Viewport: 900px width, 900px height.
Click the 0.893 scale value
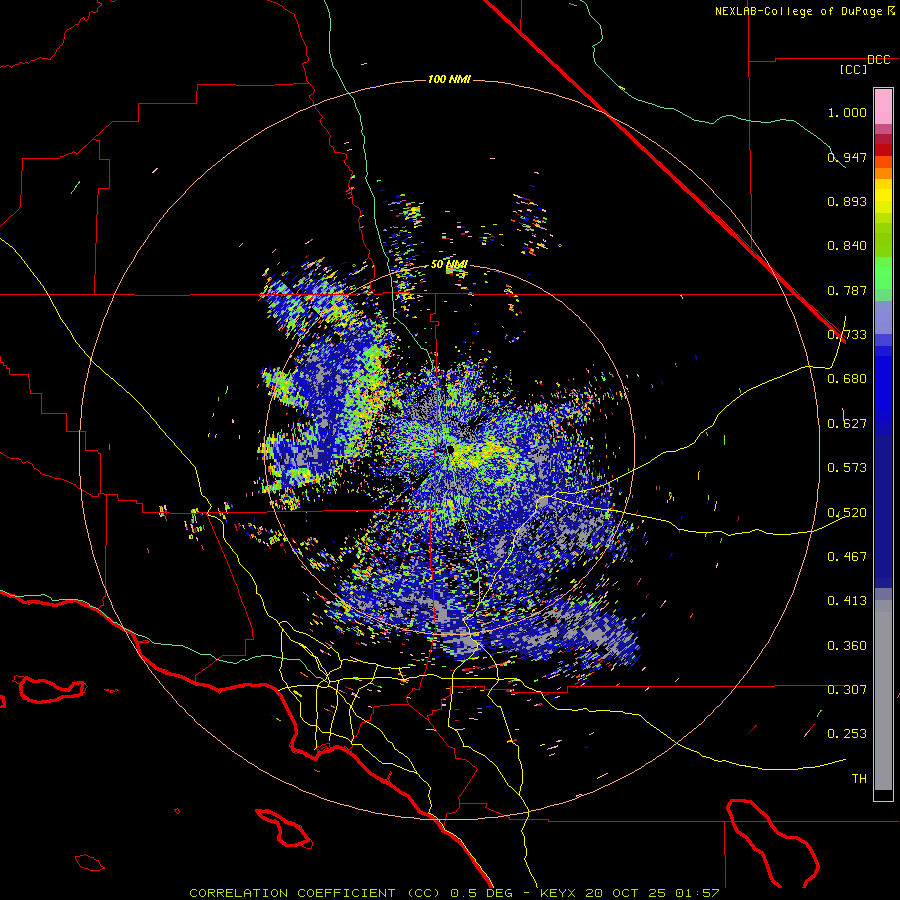[847, 201]
